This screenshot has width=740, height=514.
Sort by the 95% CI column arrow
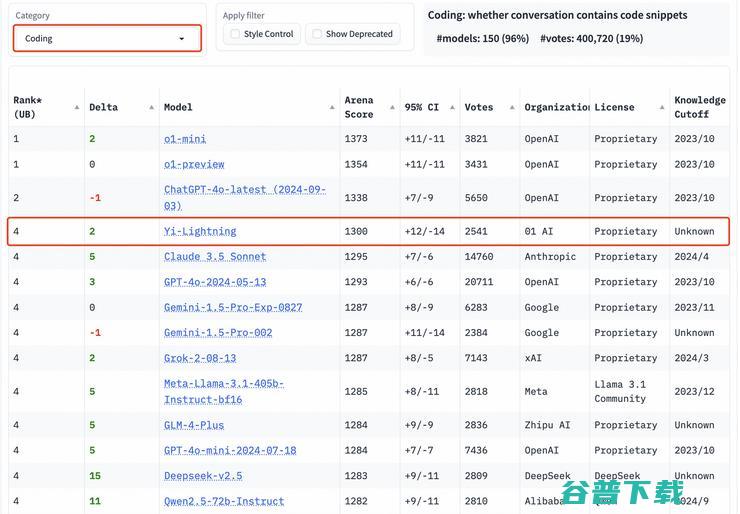coord(452,108)
